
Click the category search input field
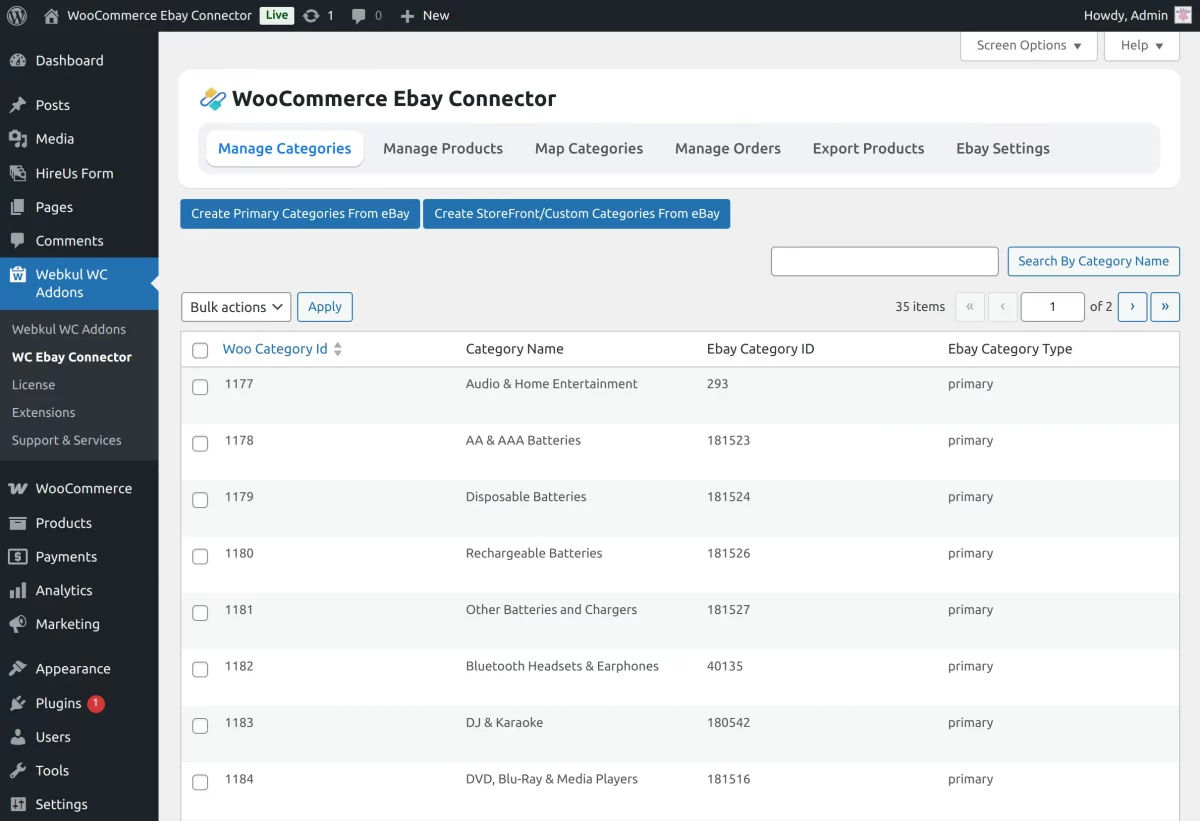coord(885,261)
